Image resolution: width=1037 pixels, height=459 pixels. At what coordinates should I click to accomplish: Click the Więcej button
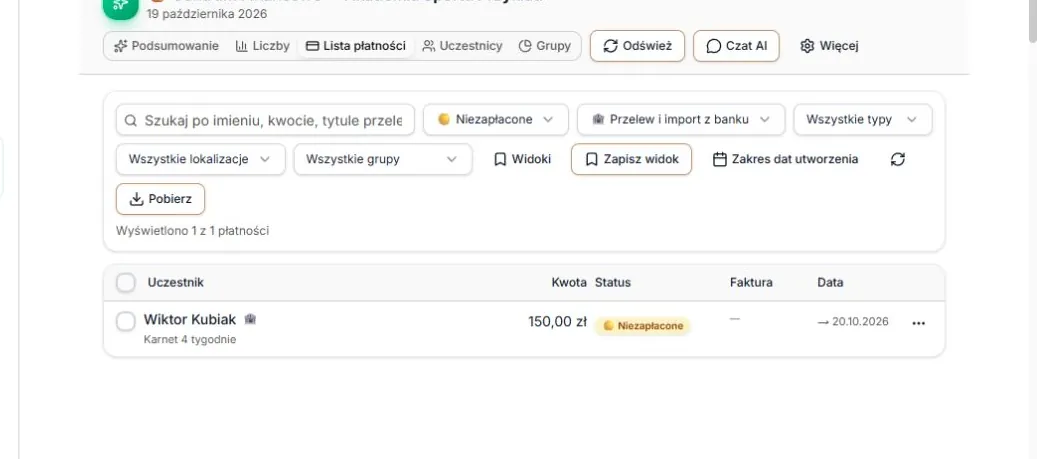point(829,46)
